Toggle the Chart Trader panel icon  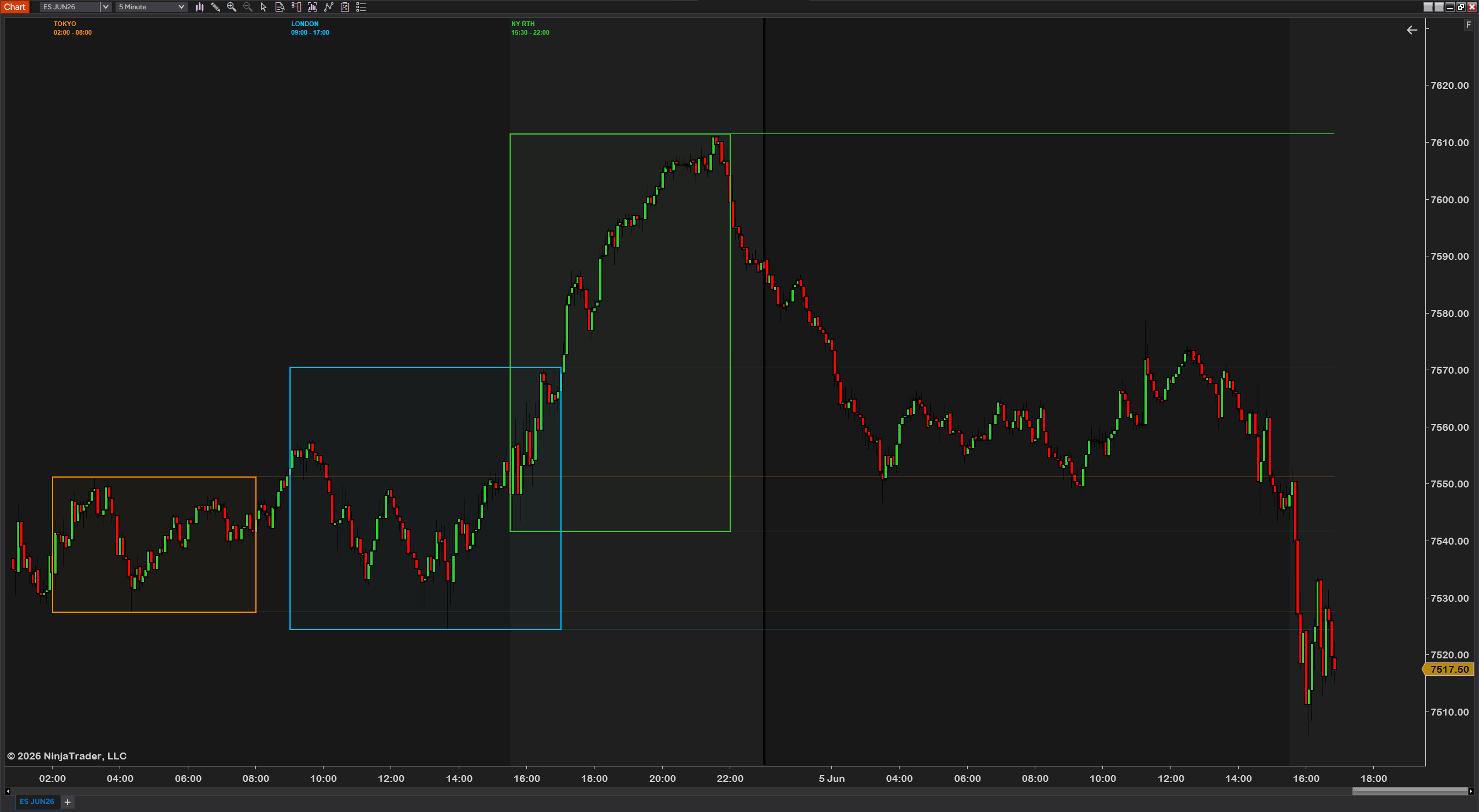(296, 7)
